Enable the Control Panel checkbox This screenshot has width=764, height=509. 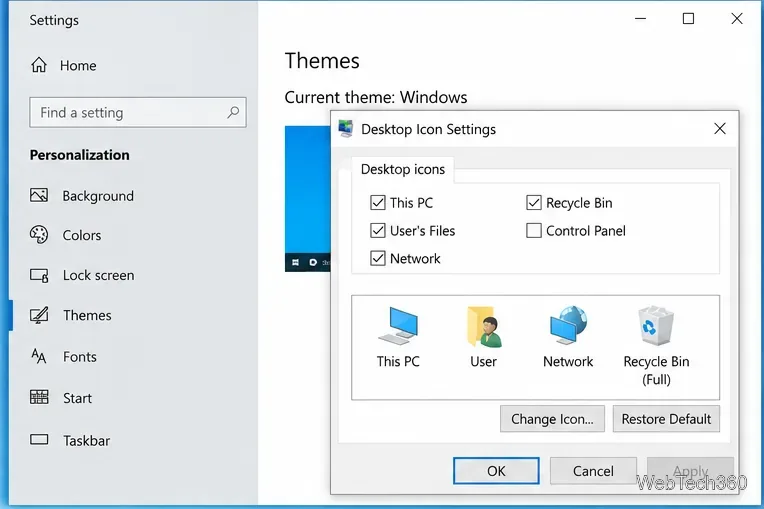pyautogui.click(x=534, y=230)
